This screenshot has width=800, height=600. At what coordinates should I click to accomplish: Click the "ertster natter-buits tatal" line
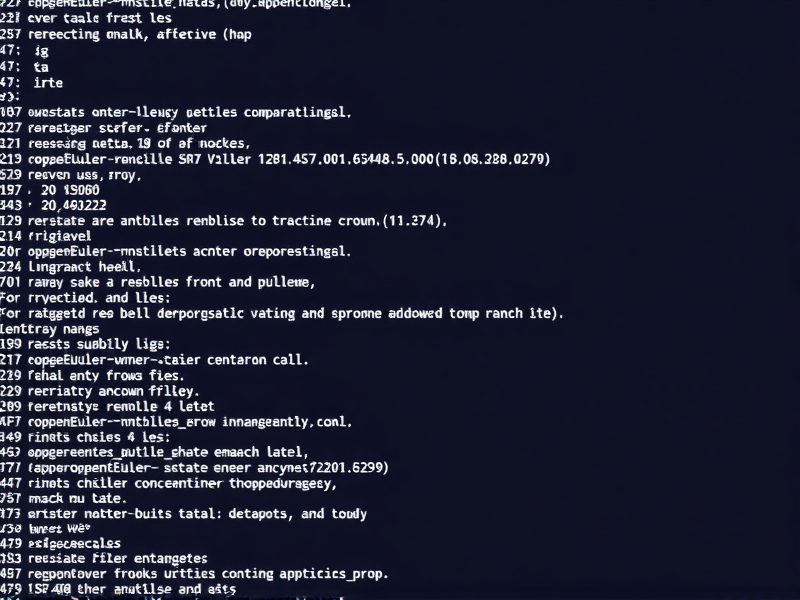(198, 513)
